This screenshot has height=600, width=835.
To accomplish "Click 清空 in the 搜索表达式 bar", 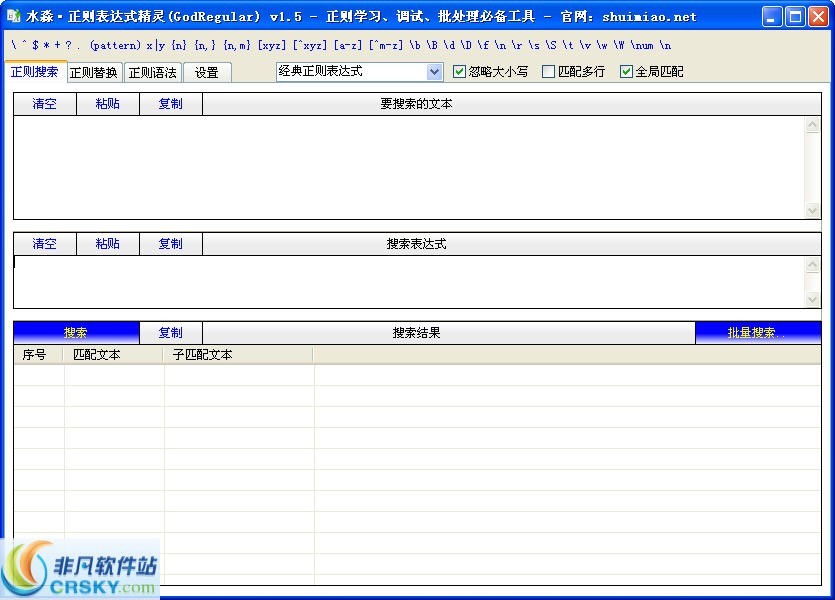I will pyautogui.click(x=45, y=244).
